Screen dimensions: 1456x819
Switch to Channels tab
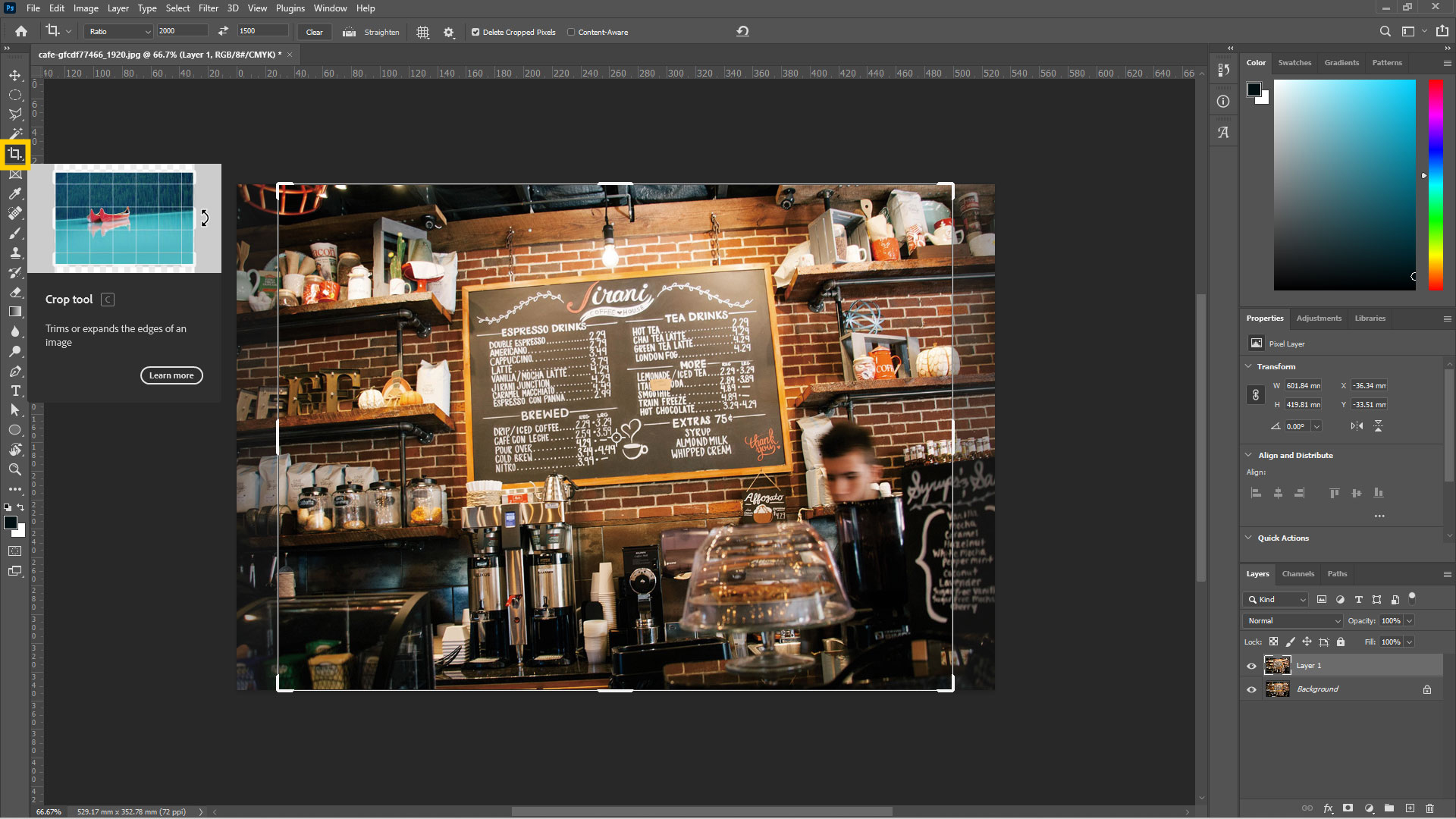[1298, 574]
